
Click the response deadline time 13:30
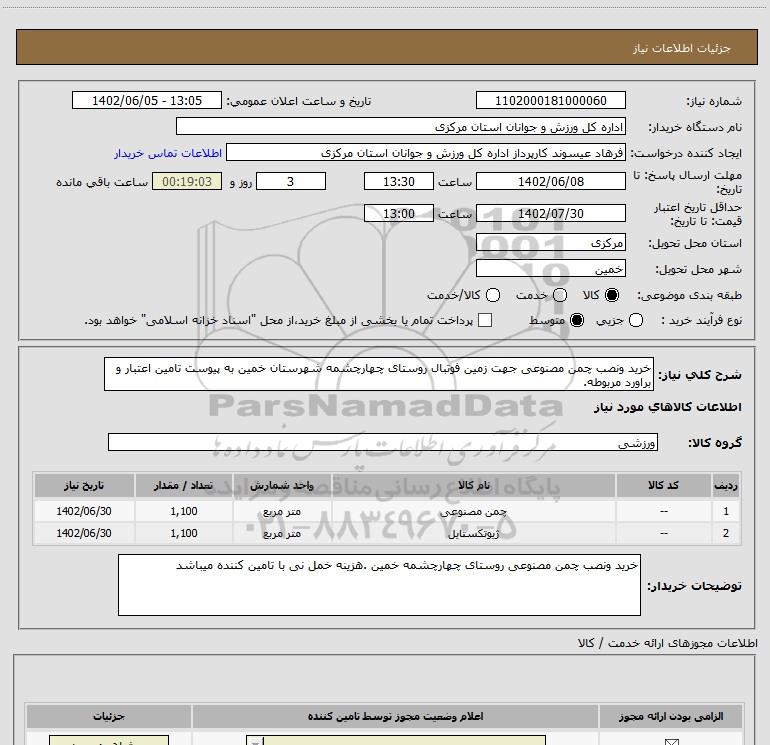coord(399,181)
